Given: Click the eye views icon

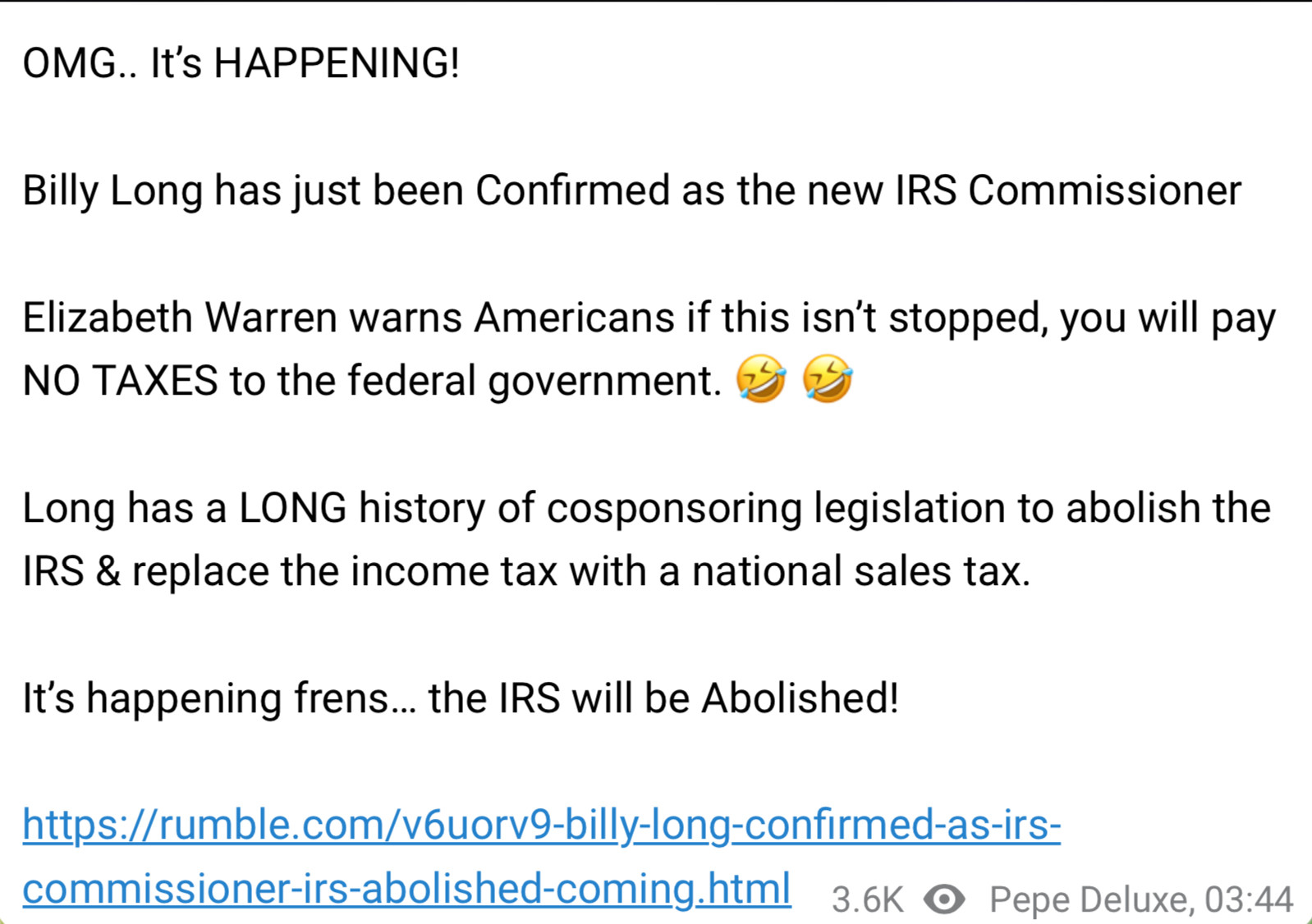Looking at the screenshot, I should coord(944,900).
